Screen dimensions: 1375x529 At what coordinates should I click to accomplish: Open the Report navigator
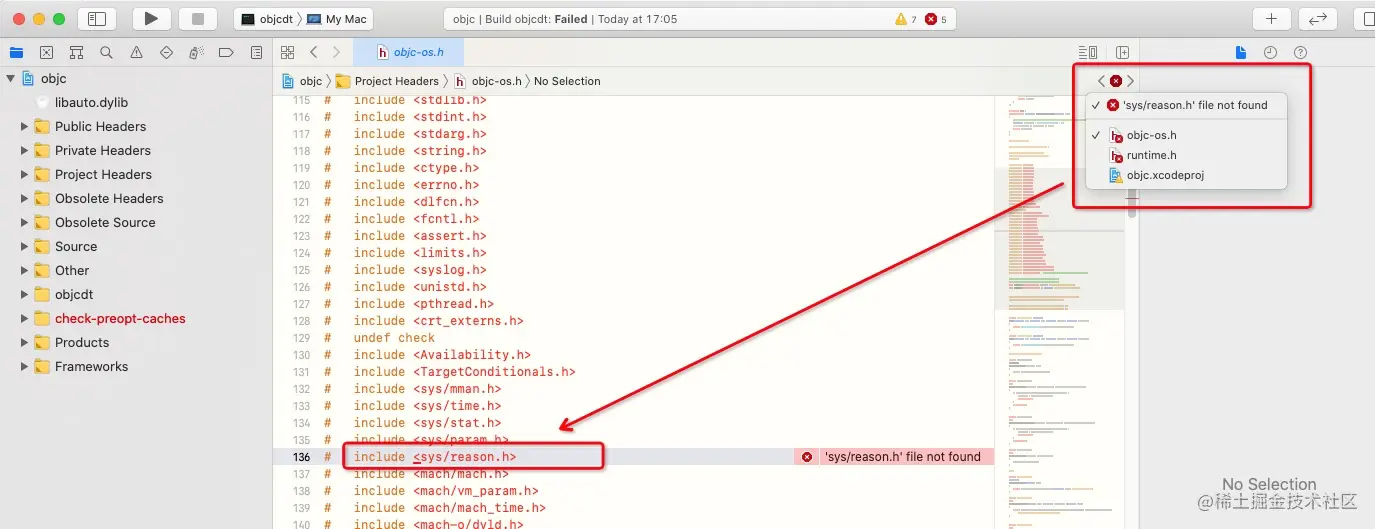click(256, 52)
